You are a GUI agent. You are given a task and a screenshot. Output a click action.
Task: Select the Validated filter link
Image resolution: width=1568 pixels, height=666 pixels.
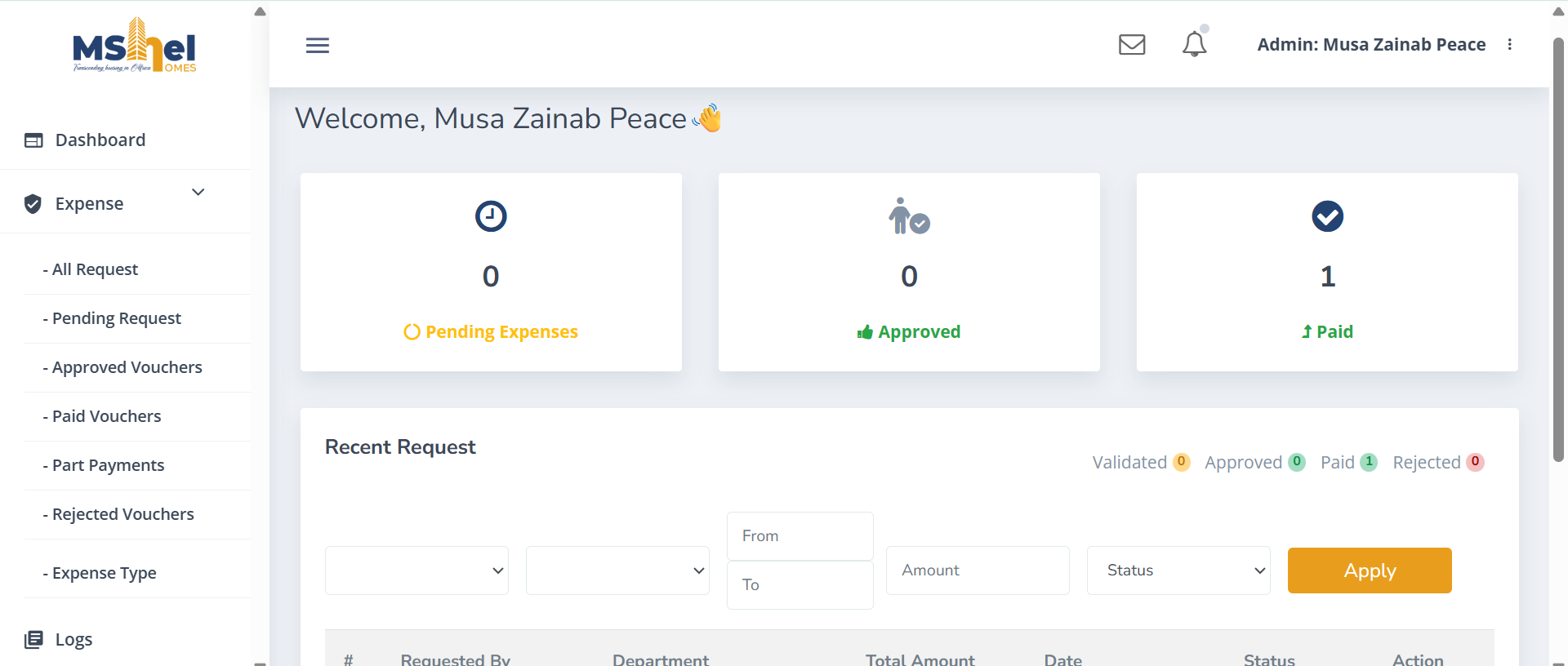[x=1129, y=463]
